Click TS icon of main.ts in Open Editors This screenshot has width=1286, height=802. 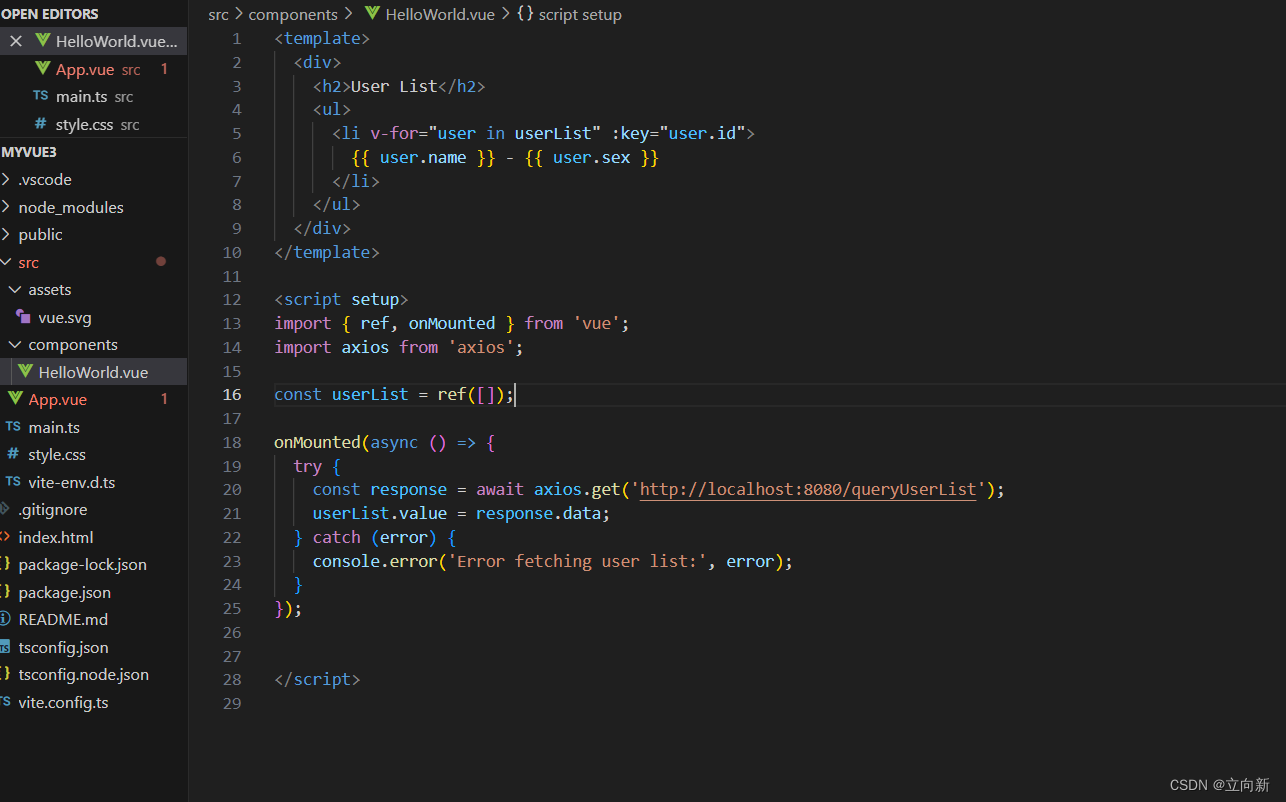click(x=40, y=96)
